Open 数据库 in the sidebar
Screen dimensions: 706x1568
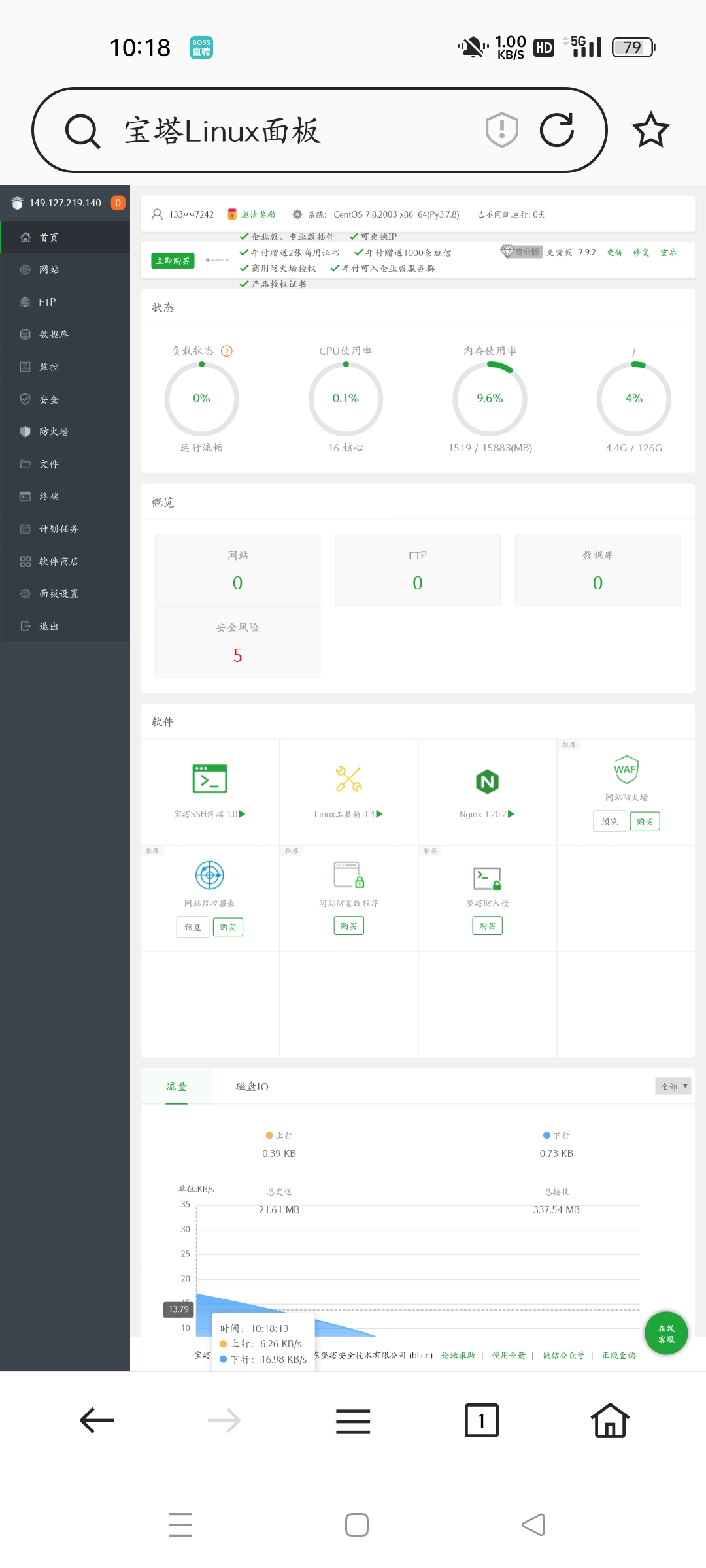coord(65,334)
